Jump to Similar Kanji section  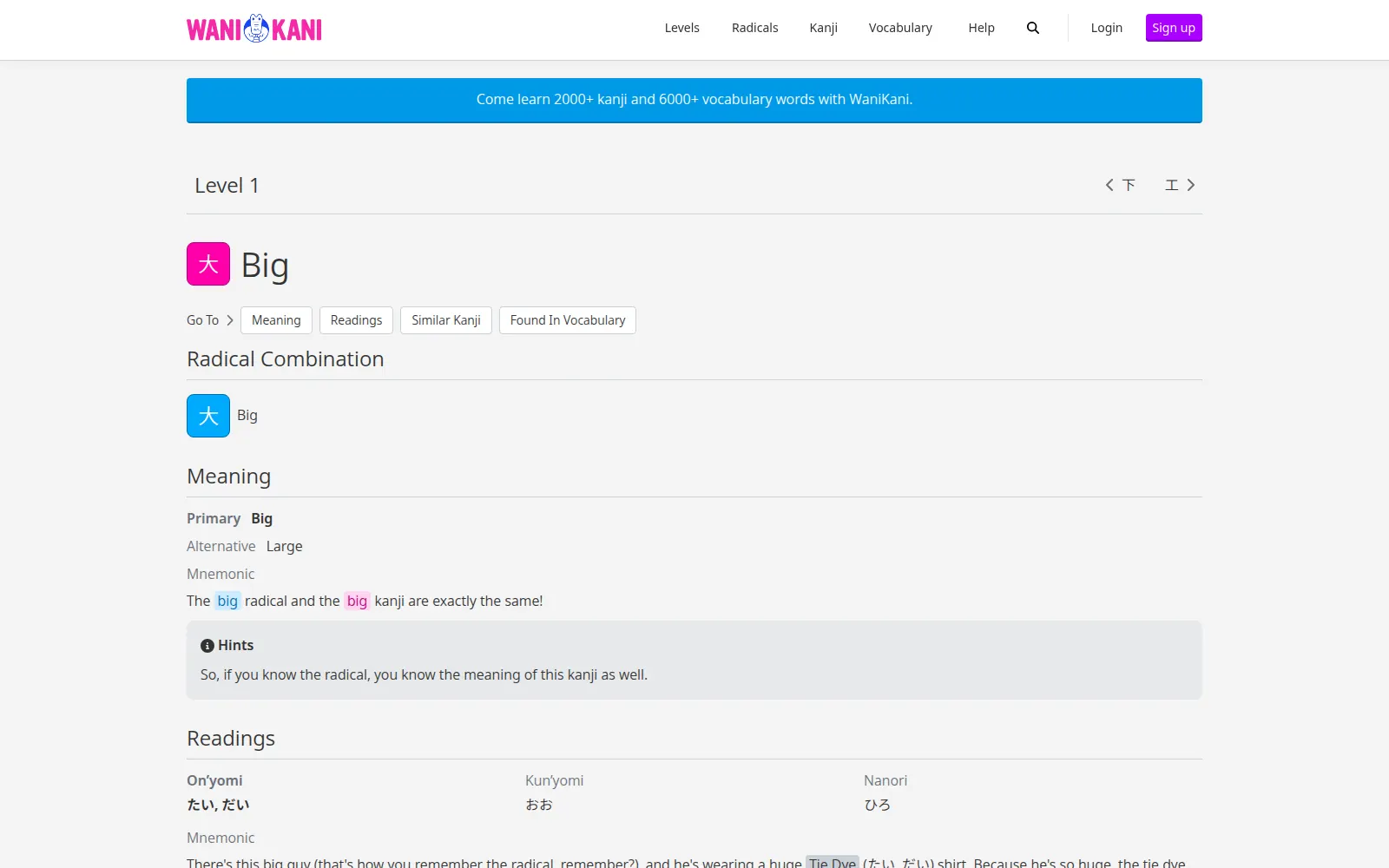[x=446, y=320]
